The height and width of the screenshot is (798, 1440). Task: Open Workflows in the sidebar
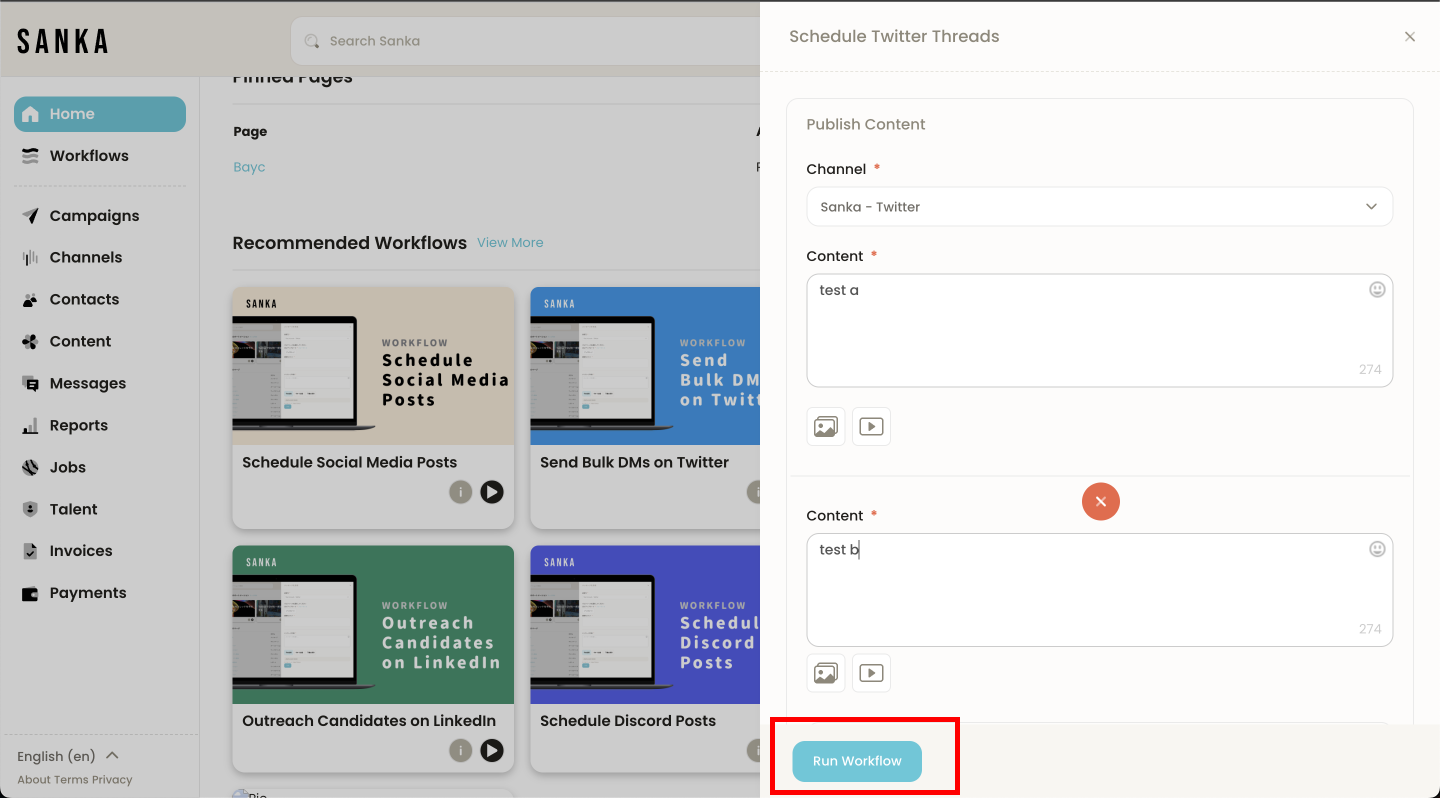tap(88, 156)
